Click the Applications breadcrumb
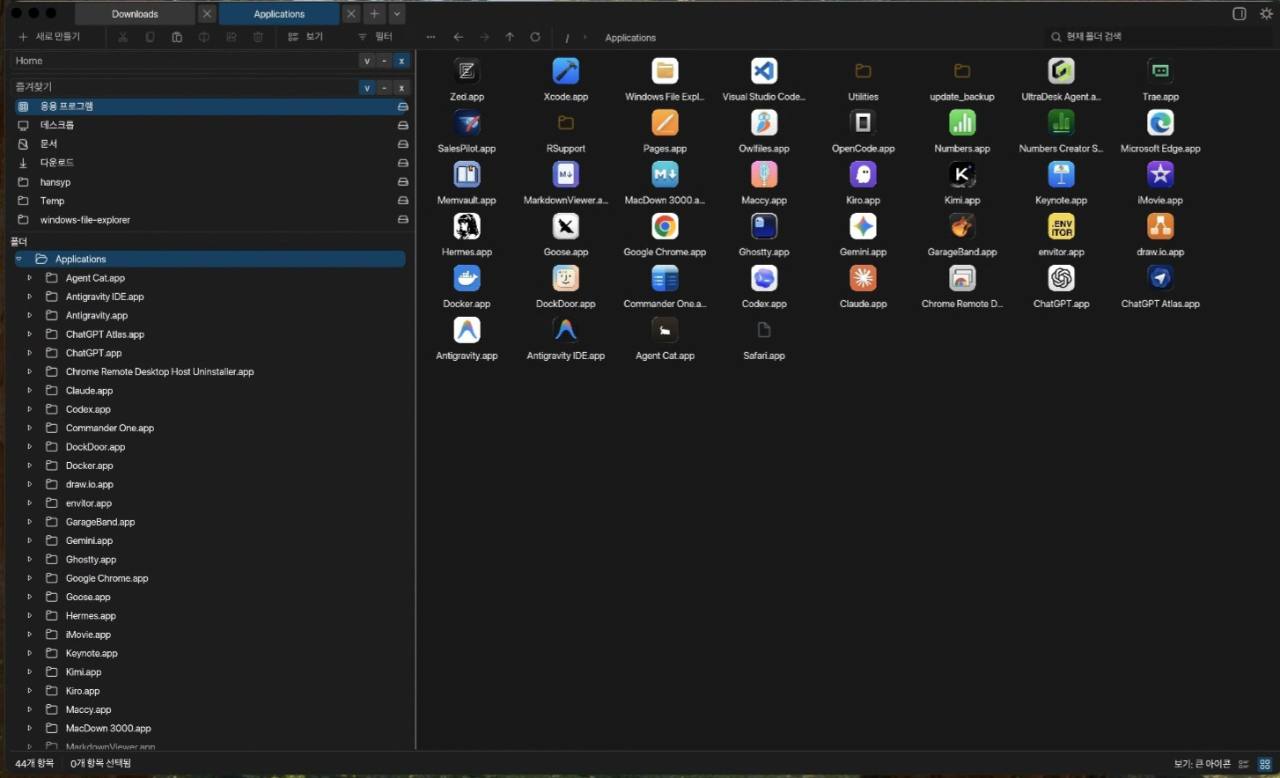The height and width of the screenshot is (778, 1280). click(x=631, y=38)
